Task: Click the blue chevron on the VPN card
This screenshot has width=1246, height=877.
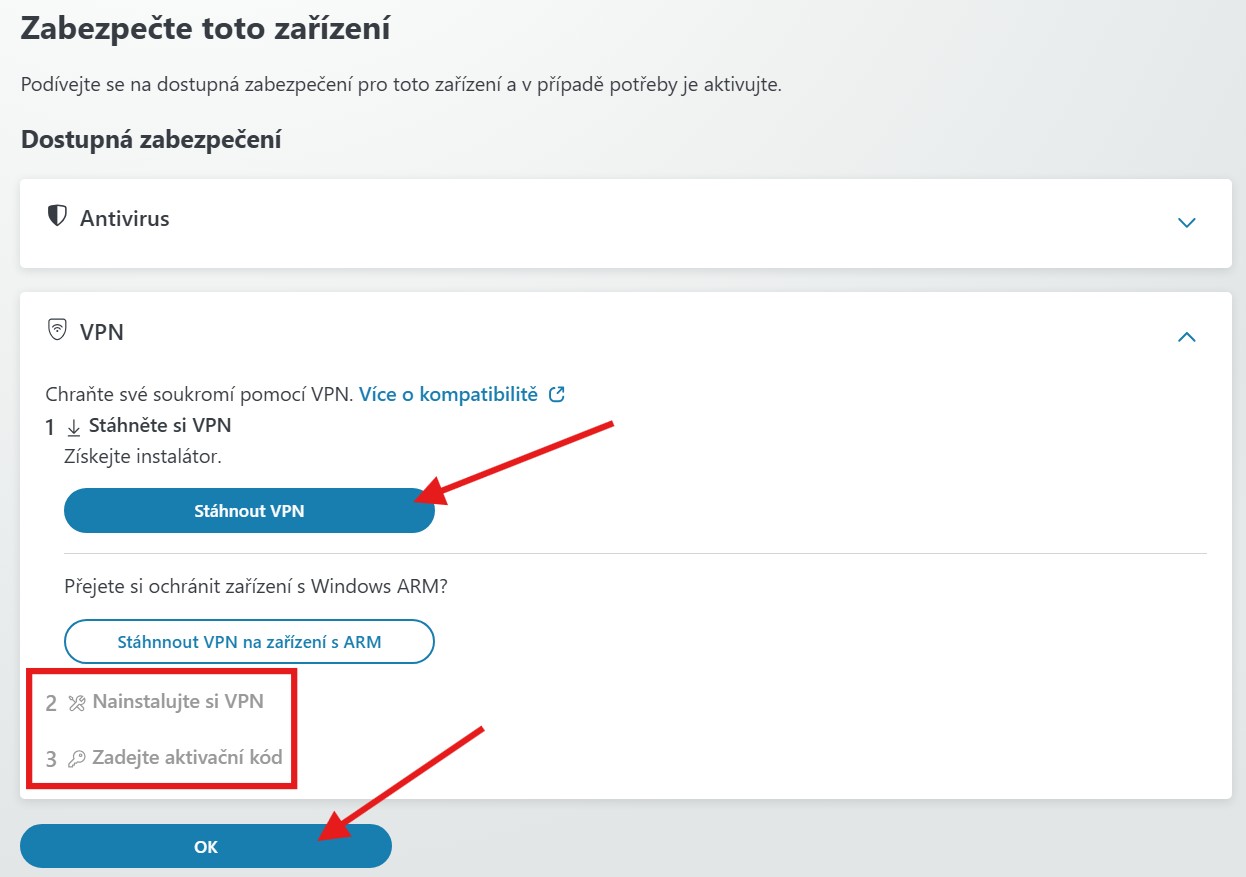Action: (1186, 336)
